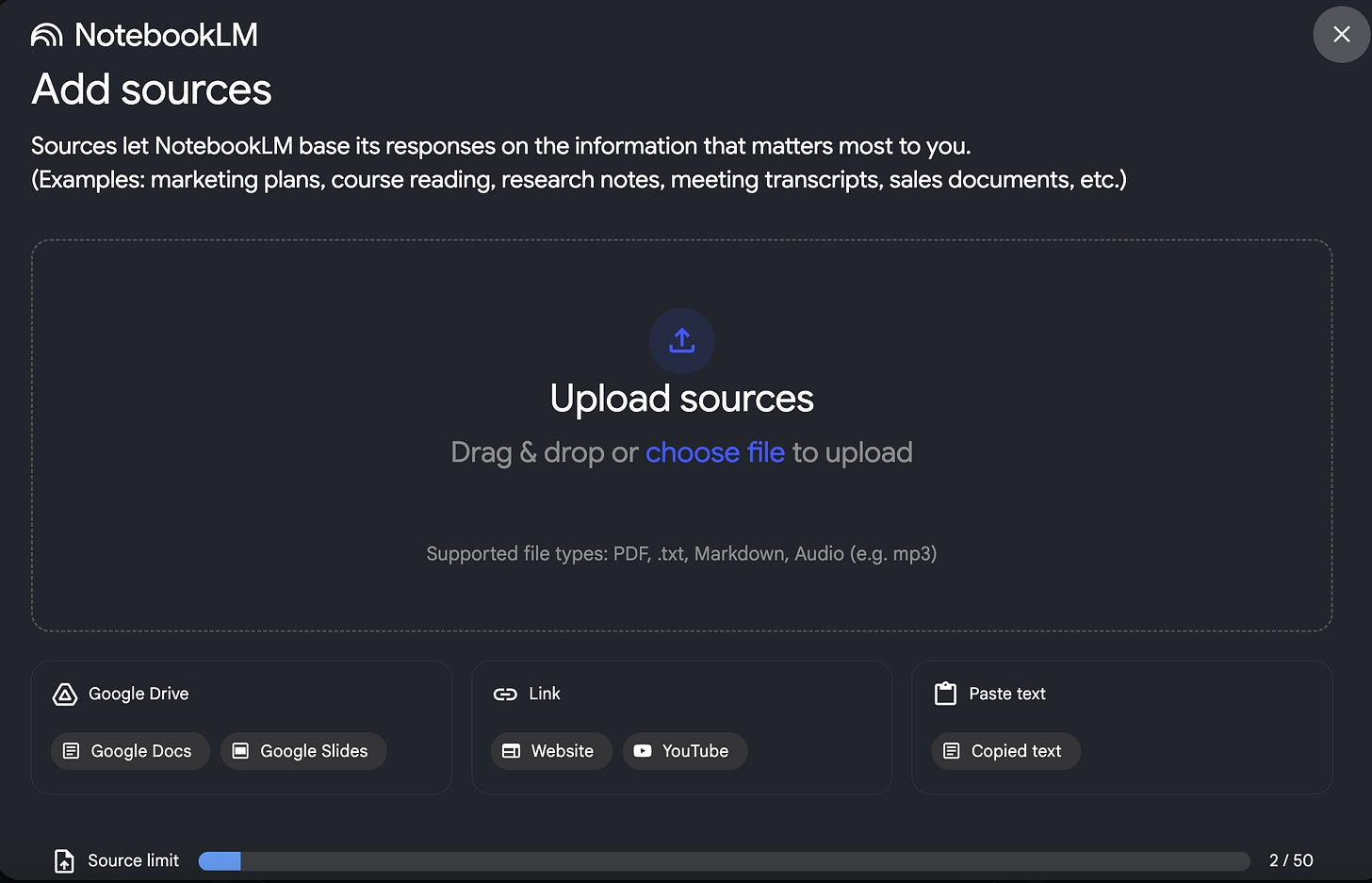Click the Supported file types text
1372x883 pixels.
tap(681, 553)
